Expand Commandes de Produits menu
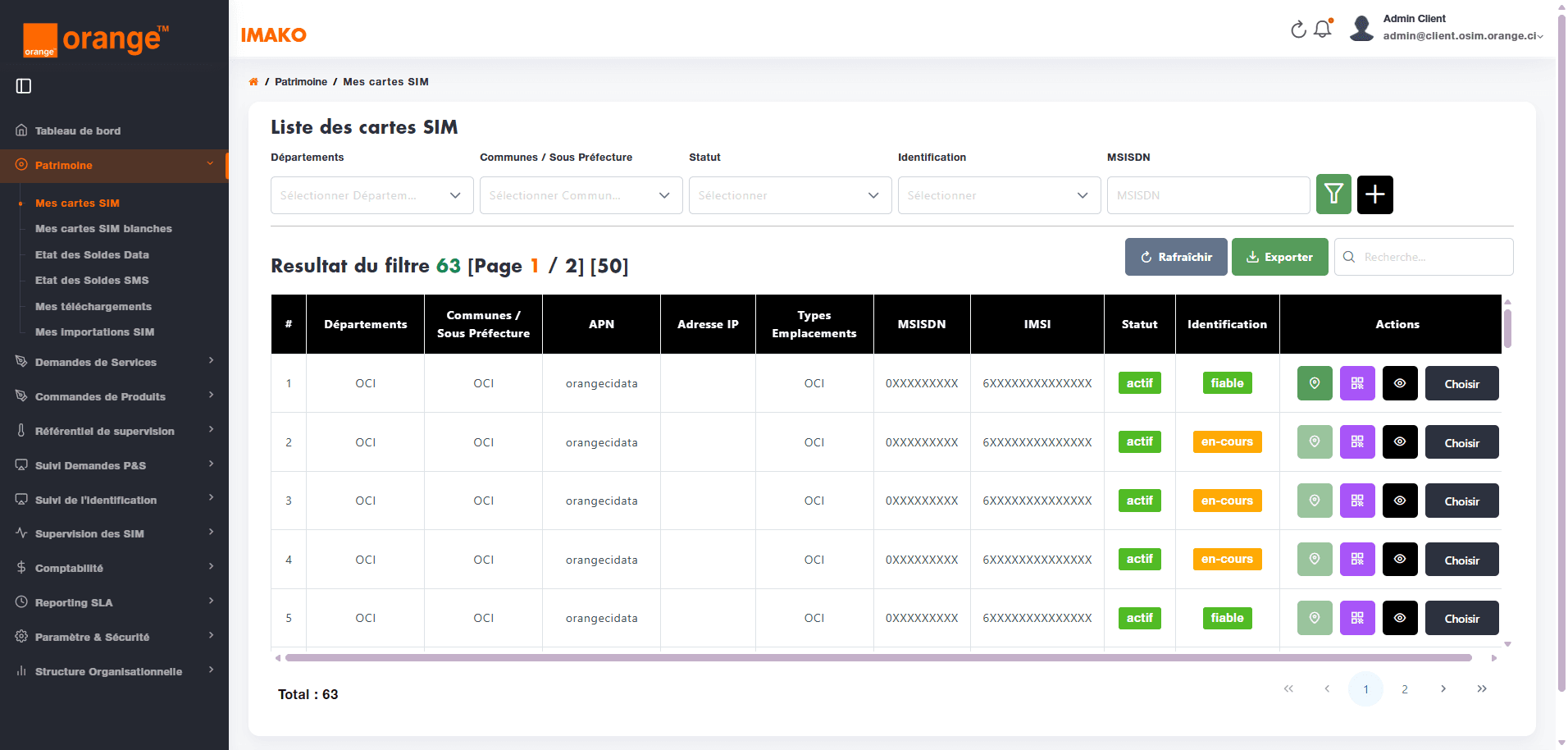Image resolution: width=1568 pixels, height=750 pixels. pos(114,396)
